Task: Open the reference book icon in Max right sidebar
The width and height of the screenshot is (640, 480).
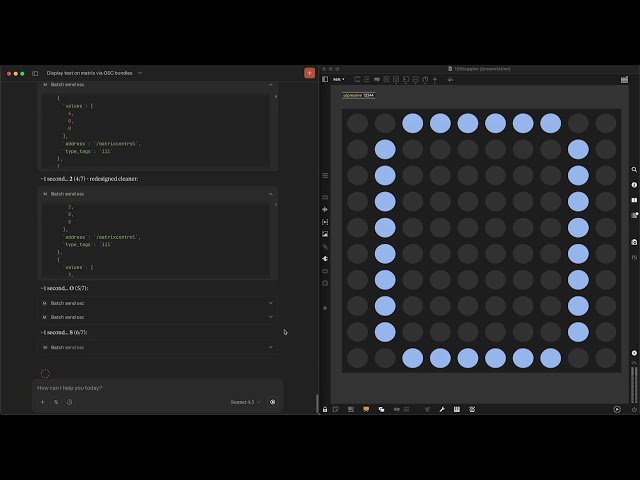Action: click(x=634, y=200)
